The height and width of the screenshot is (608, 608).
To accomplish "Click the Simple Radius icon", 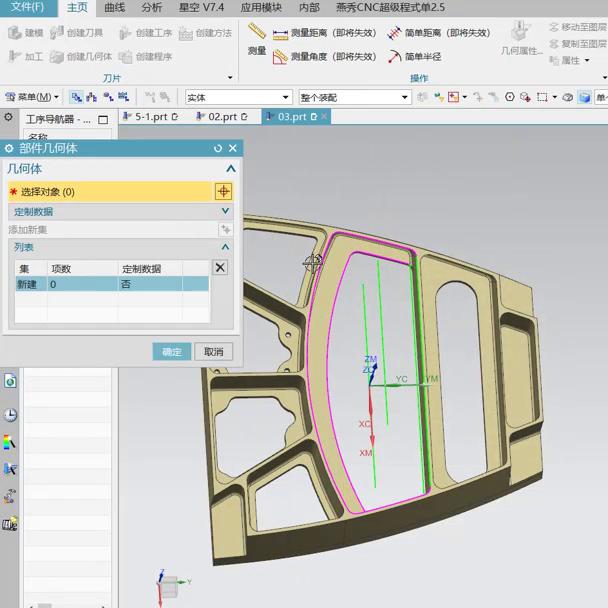I will click(x=395, y=57).
